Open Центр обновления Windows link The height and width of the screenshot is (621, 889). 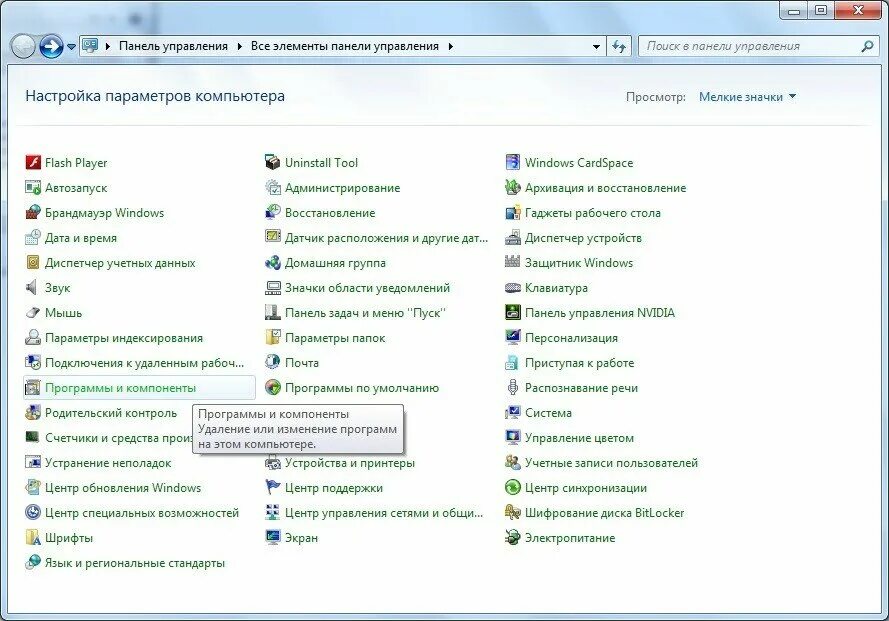(x=122, y=488)
